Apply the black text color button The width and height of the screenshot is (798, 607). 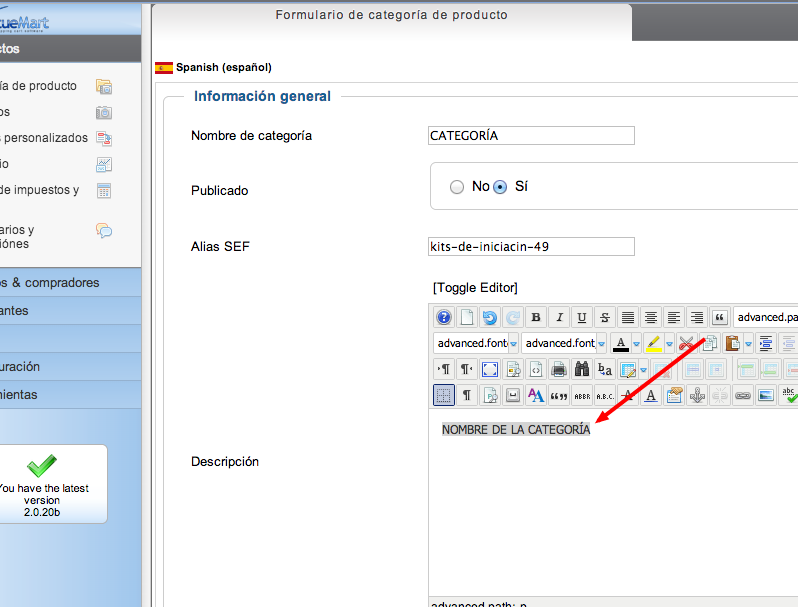(620, 343)
